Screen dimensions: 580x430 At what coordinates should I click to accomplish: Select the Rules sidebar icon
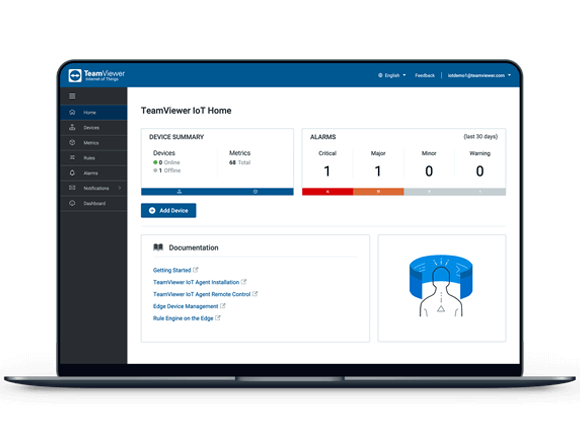coord(72,158)
